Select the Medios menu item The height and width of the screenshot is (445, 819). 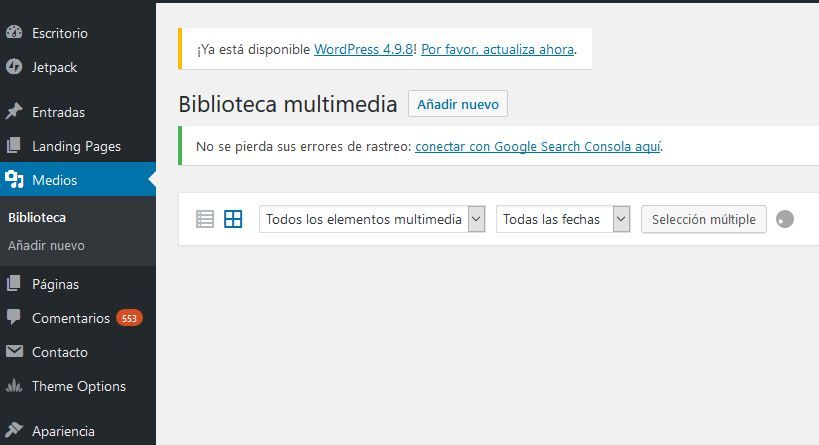[78, 179]
